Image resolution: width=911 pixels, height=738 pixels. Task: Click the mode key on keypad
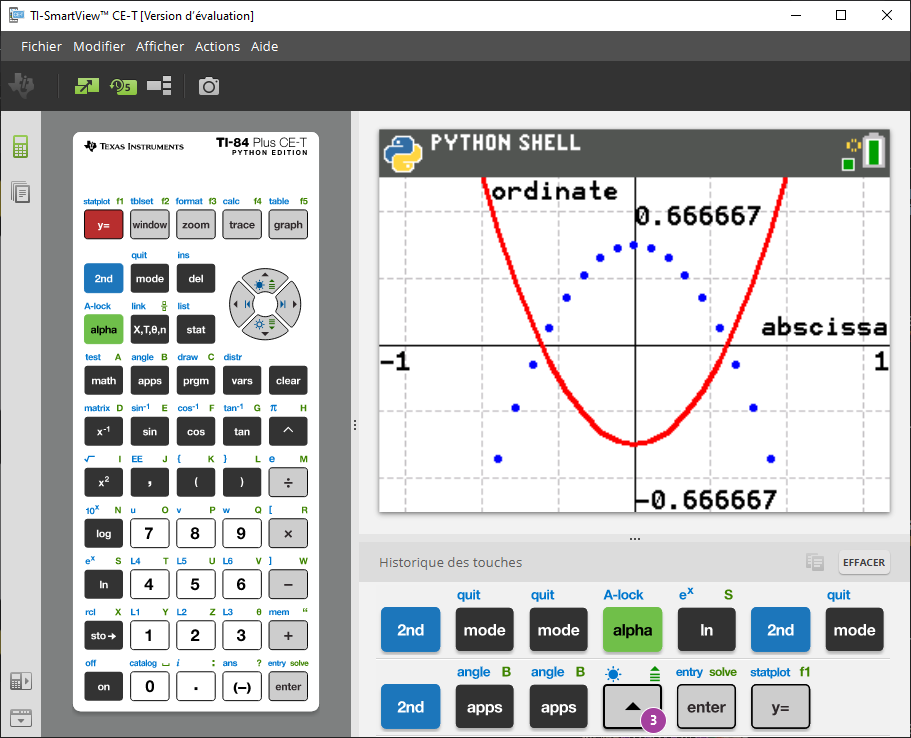[x=149, y=278]
